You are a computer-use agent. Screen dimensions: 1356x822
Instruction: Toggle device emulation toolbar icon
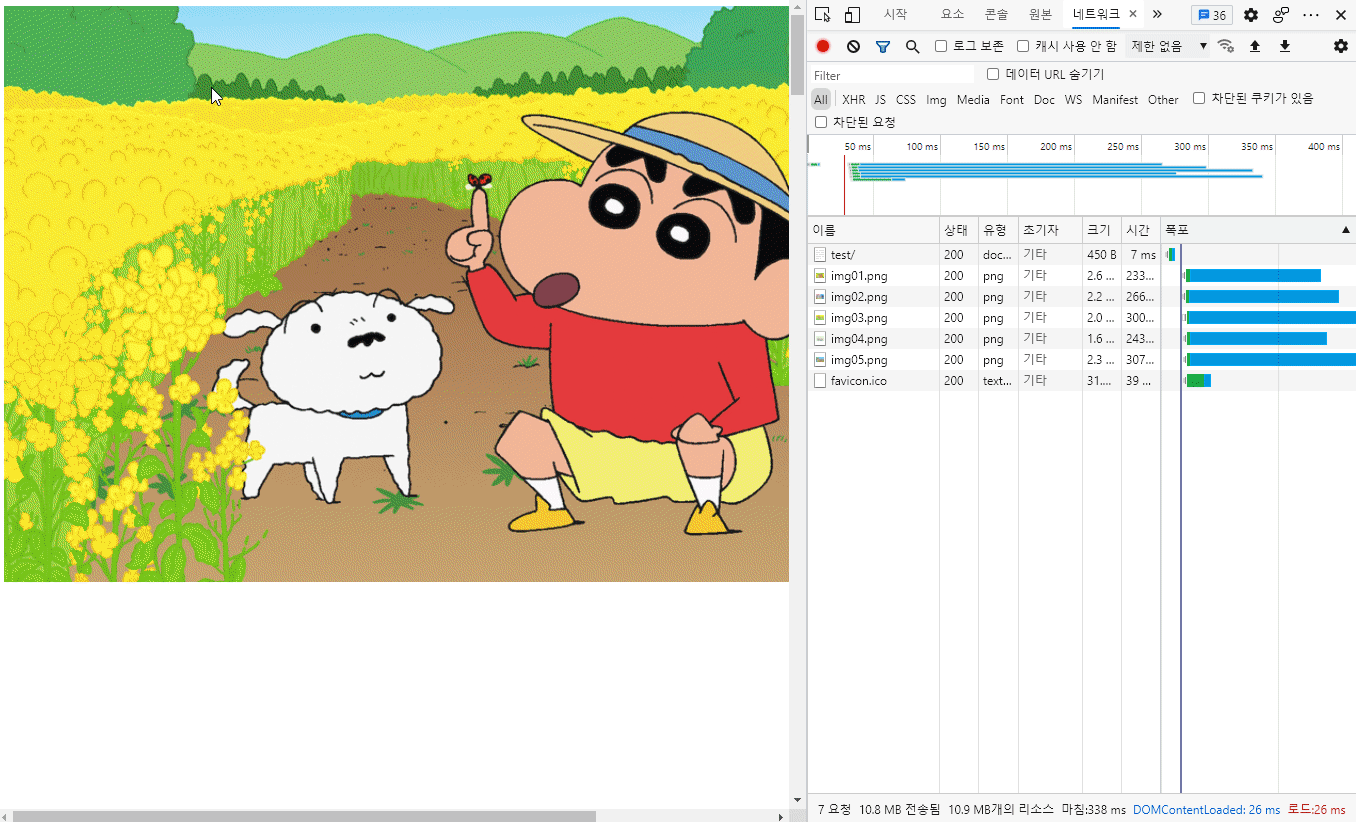[852, 15]
